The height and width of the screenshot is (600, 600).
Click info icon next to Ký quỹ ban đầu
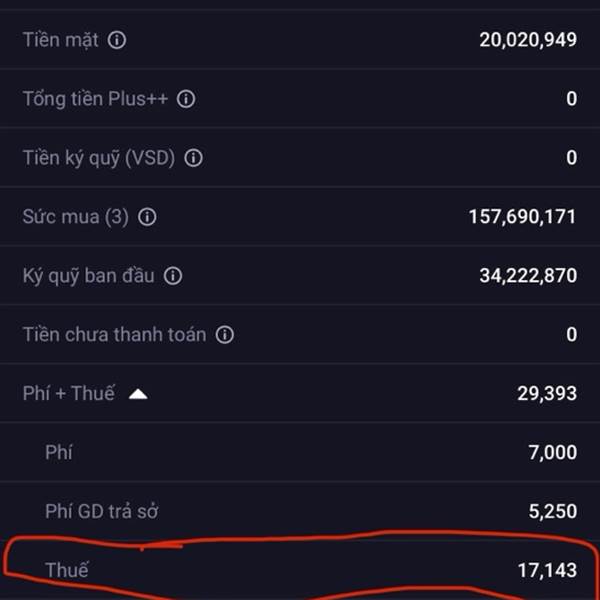coord(173,276)
